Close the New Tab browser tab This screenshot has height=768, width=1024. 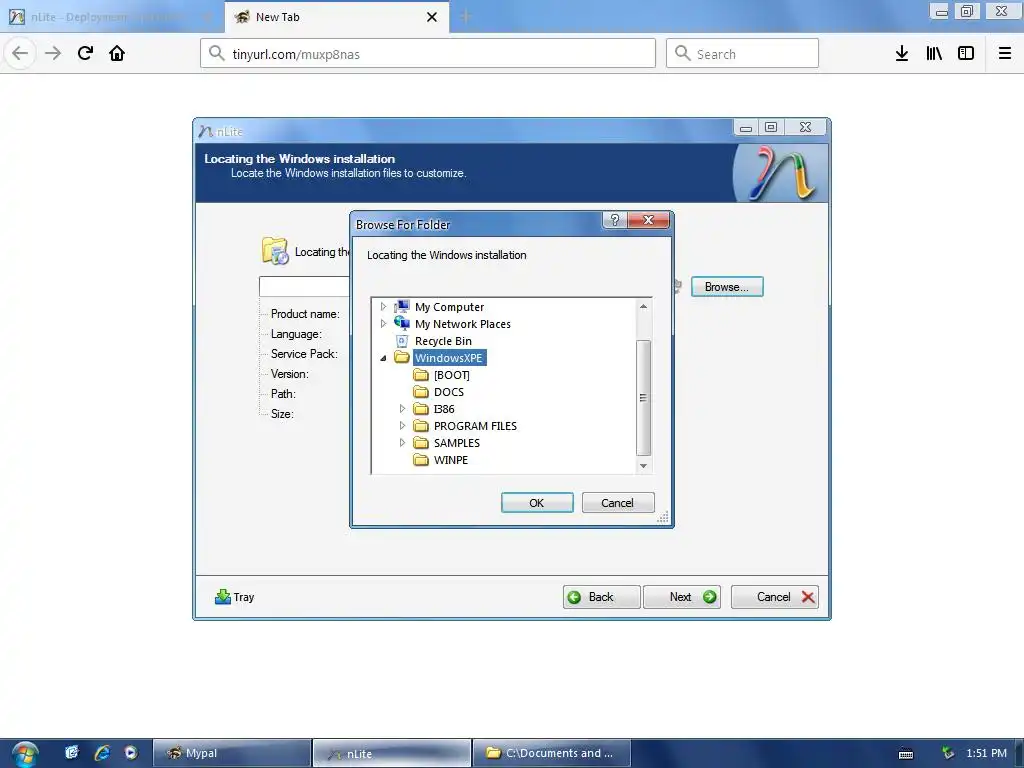(432, 17)
